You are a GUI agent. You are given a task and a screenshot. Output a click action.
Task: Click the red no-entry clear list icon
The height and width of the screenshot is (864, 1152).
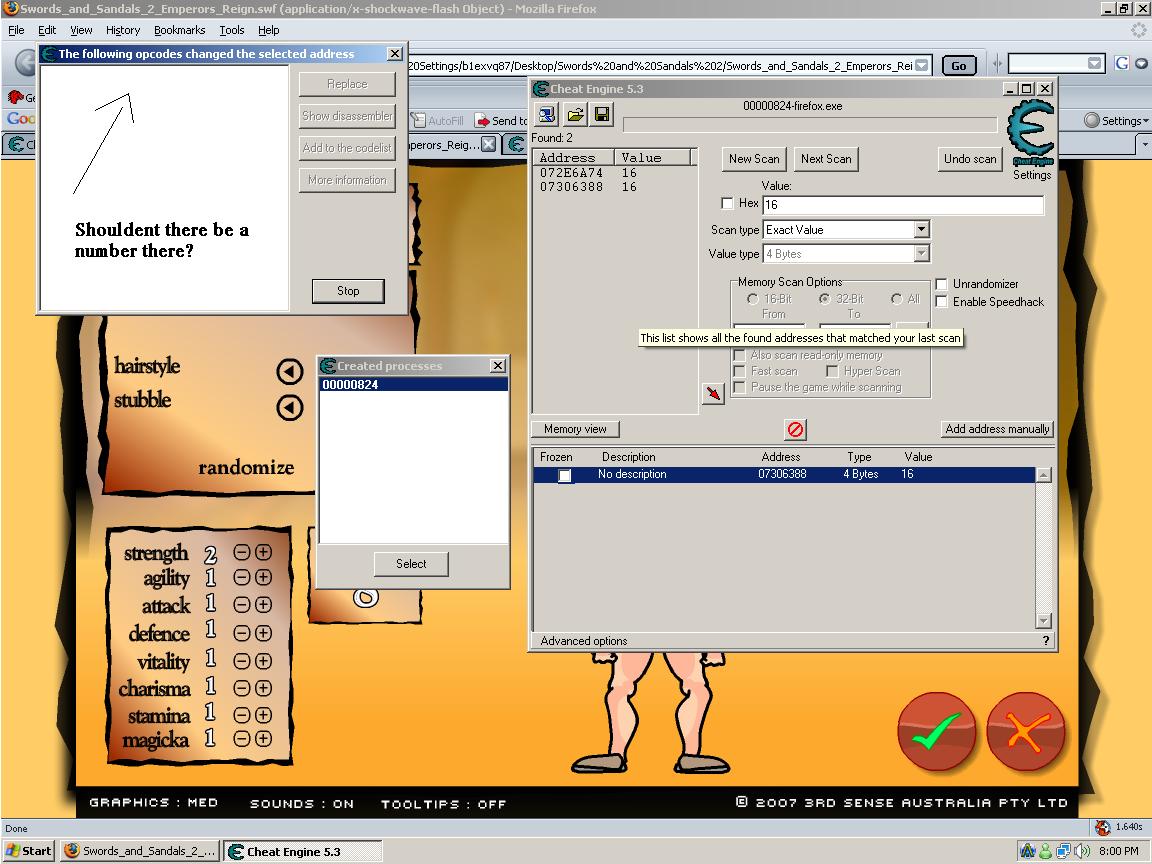pyautogui.click(x=795, y=429)
